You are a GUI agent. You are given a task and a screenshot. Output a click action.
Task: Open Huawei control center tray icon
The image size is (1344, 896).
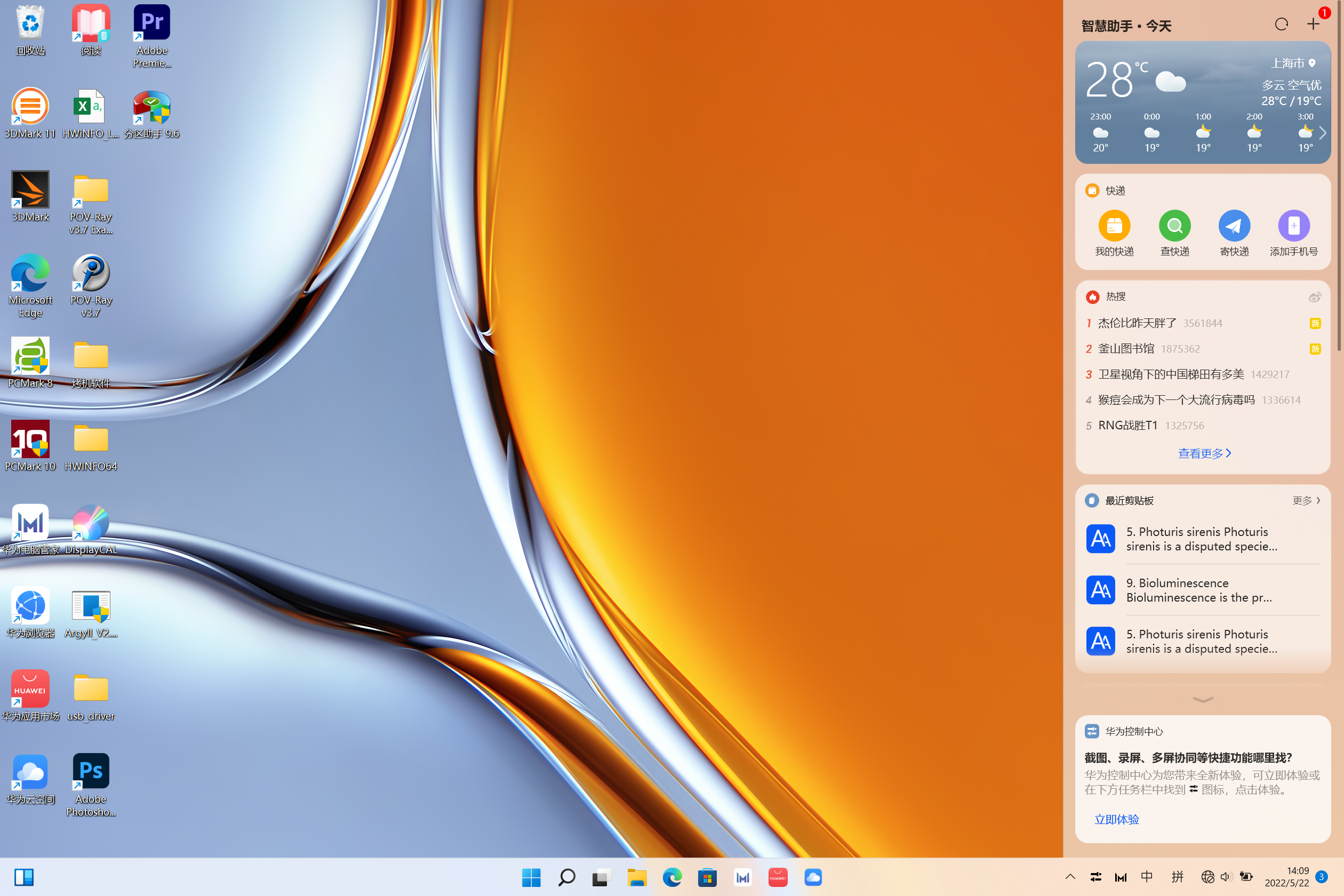1095,877
